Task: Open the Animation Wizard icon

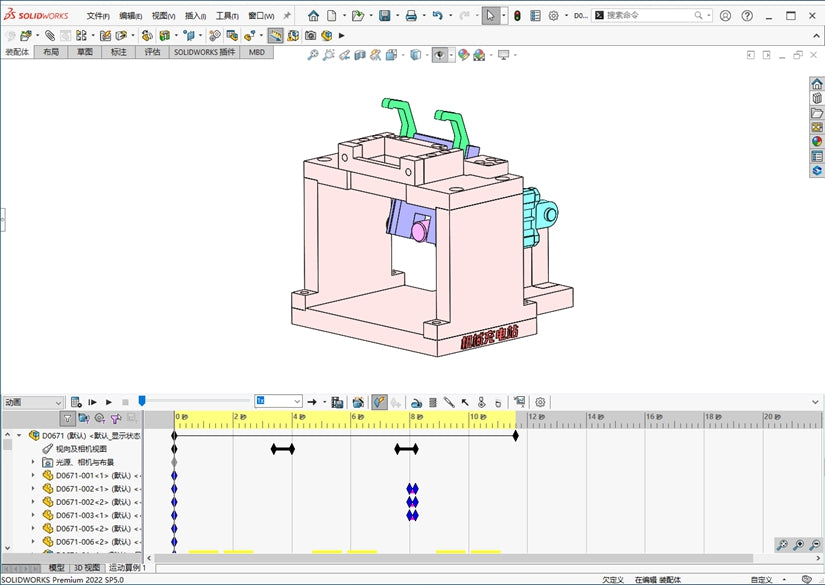Action: [358, 402]
